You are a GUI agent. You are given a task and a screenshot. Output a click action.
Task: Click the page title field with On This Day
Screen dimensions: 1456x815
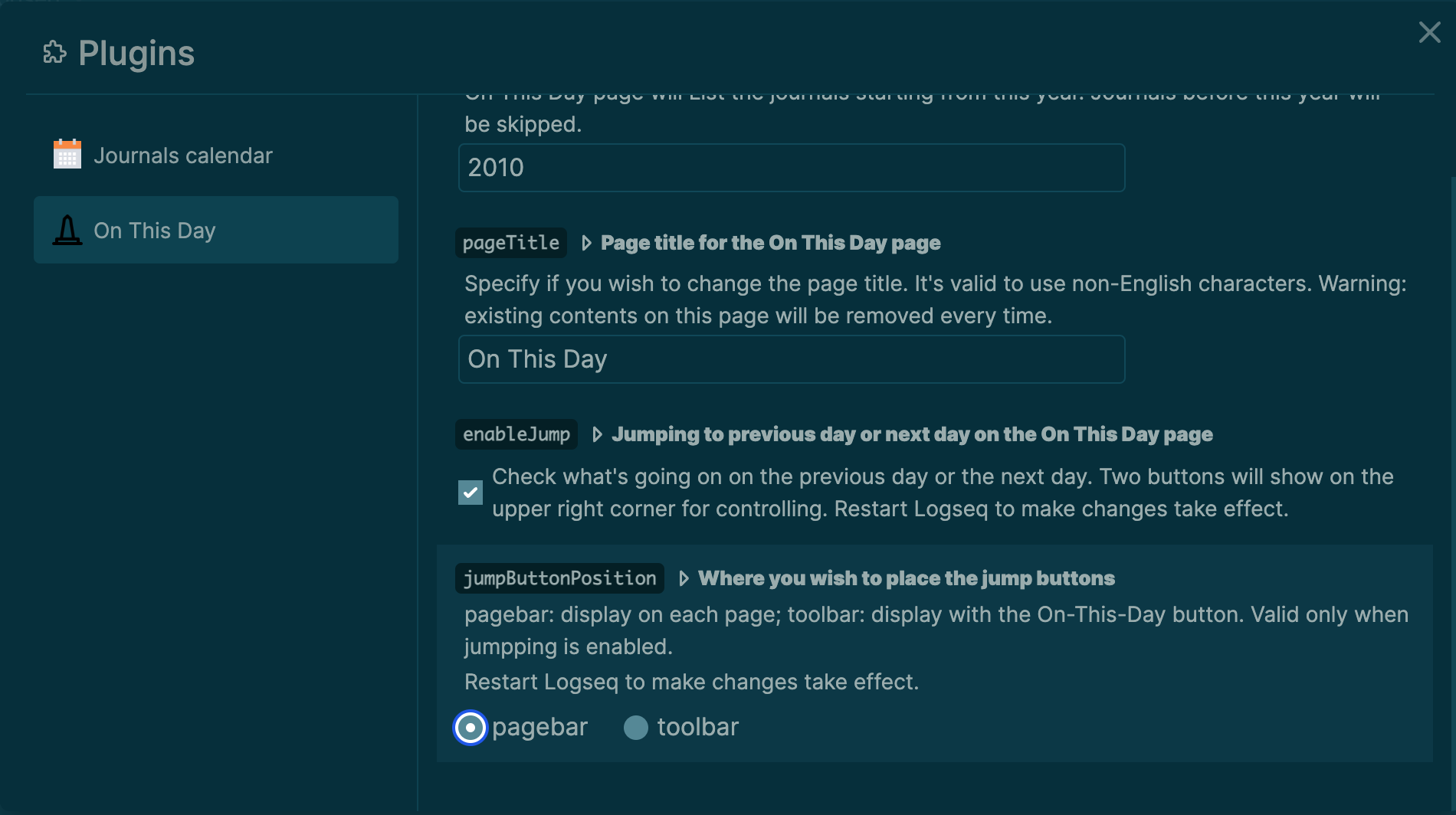tap(792, 359)
